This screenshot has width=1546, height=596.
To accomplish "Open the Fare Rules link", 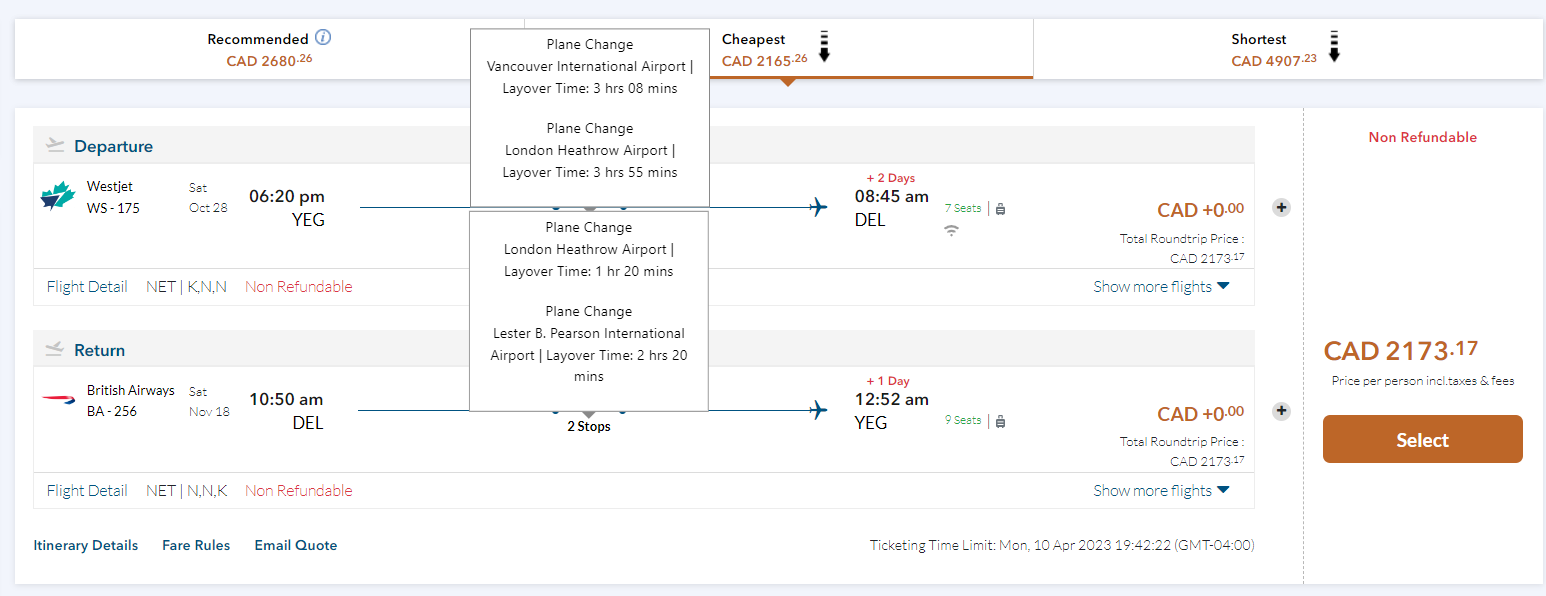I will [x=196, y=545].
